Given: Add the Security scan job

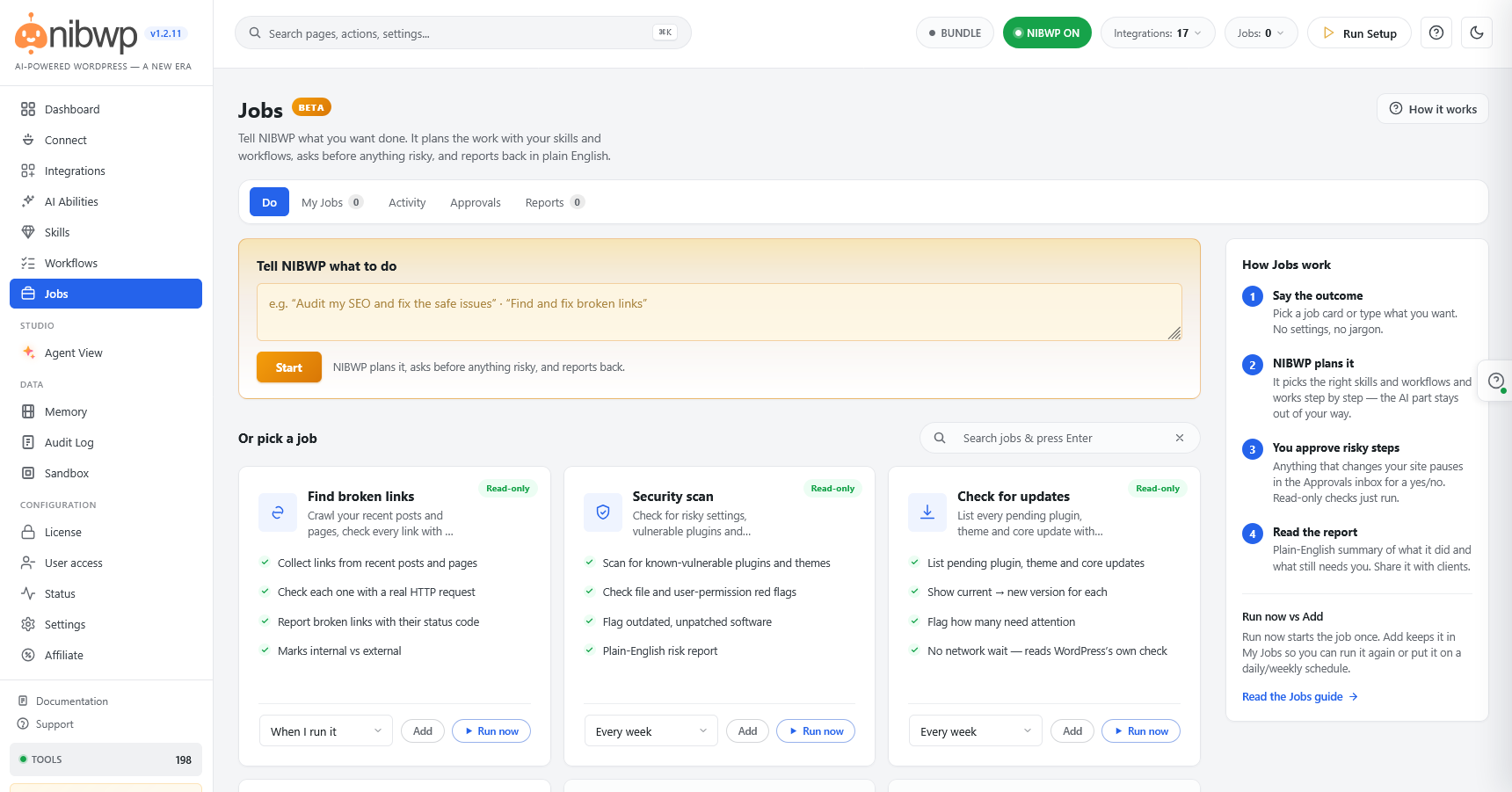Looking at the screenshot, I should pos(748,731).
